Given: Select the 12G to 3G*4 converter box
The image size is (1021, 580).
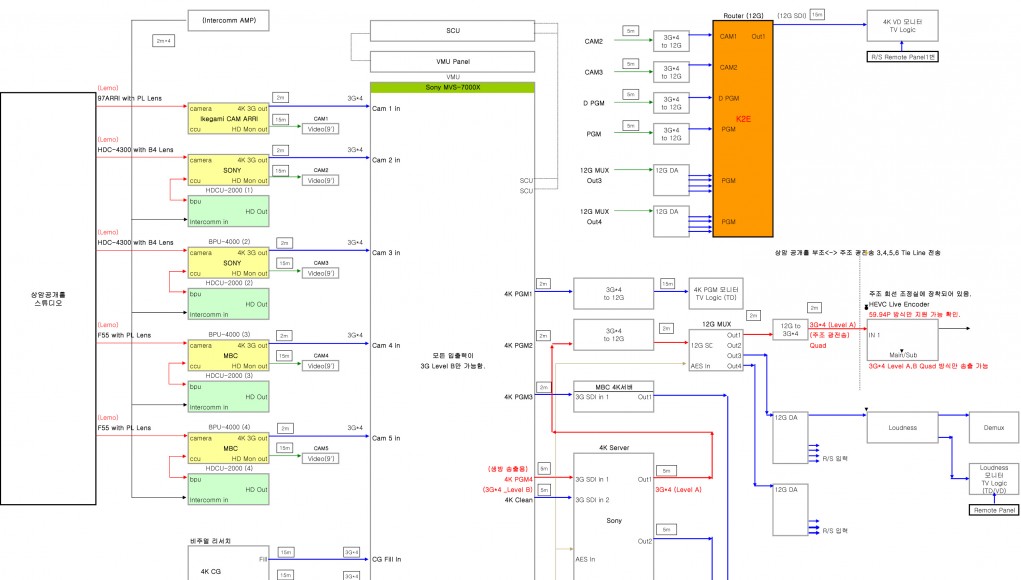Looking at the screenshot, I should tap(790, 330).
